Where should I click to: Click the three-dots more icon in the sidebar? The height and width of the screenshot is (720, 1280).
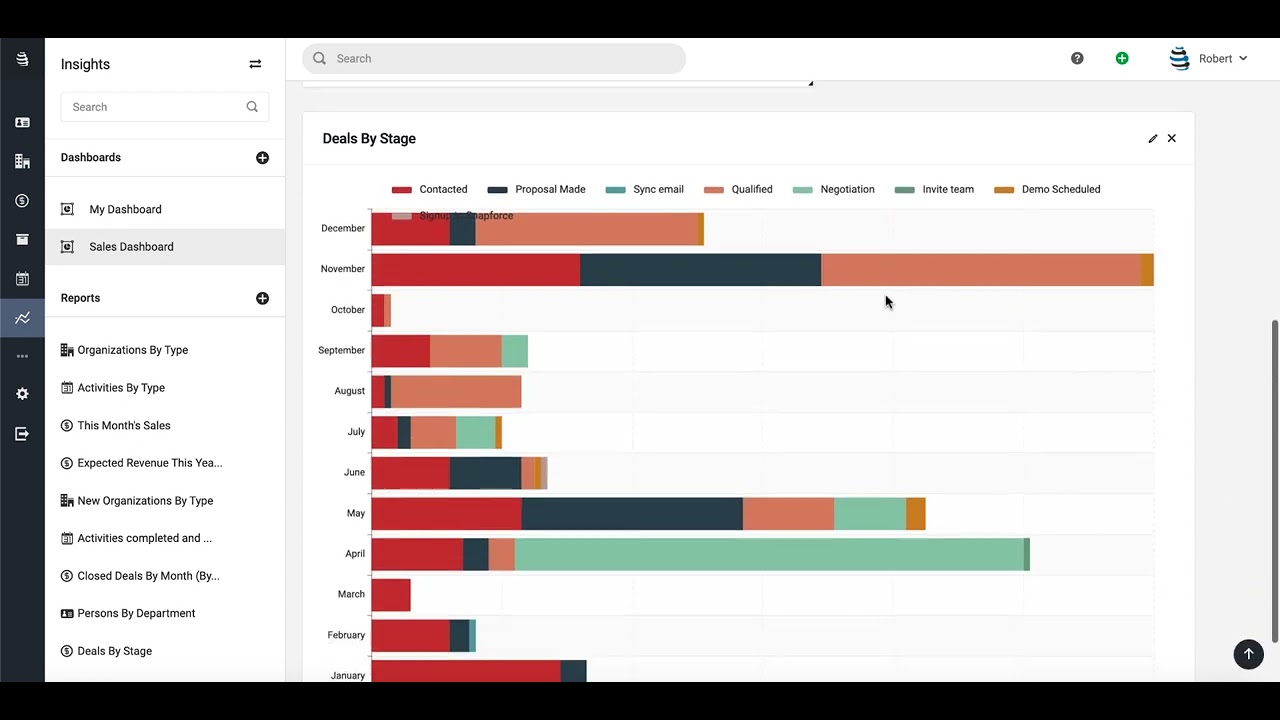[x=22, y=356]
